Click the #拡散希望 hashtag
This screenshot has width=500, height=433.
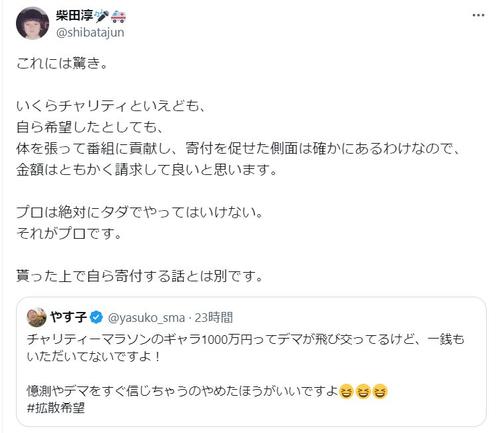click(x=56, y=408)
